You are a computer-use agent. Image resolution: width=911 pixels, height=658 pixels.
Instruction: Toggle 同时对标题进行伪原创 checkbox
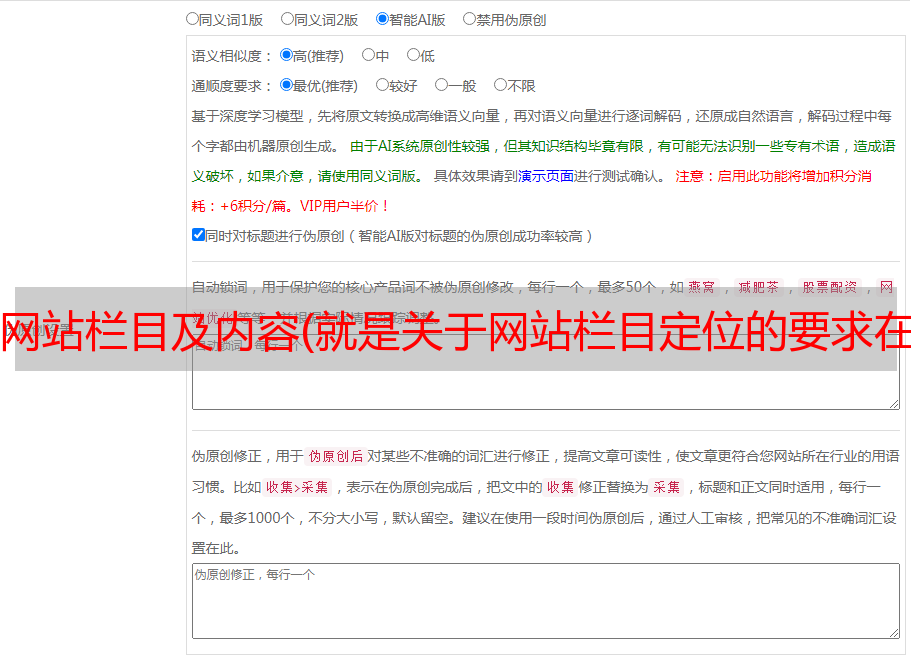(198, 235)
